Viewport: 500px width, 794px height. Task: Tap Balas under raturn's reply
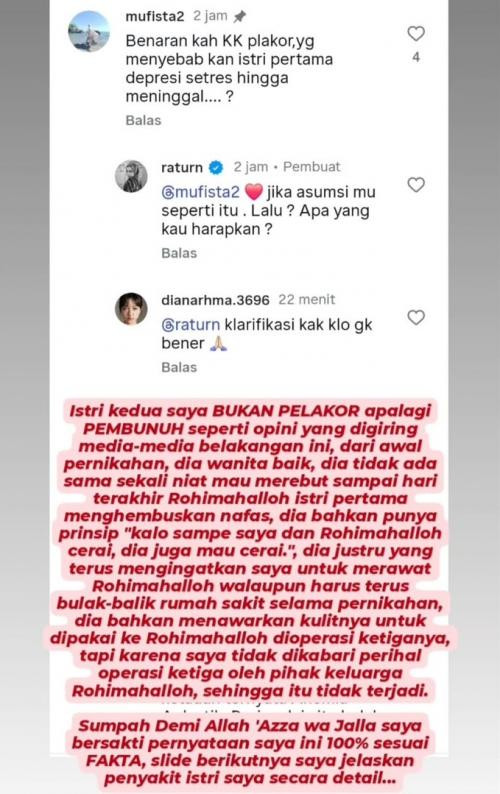point(179,253)
